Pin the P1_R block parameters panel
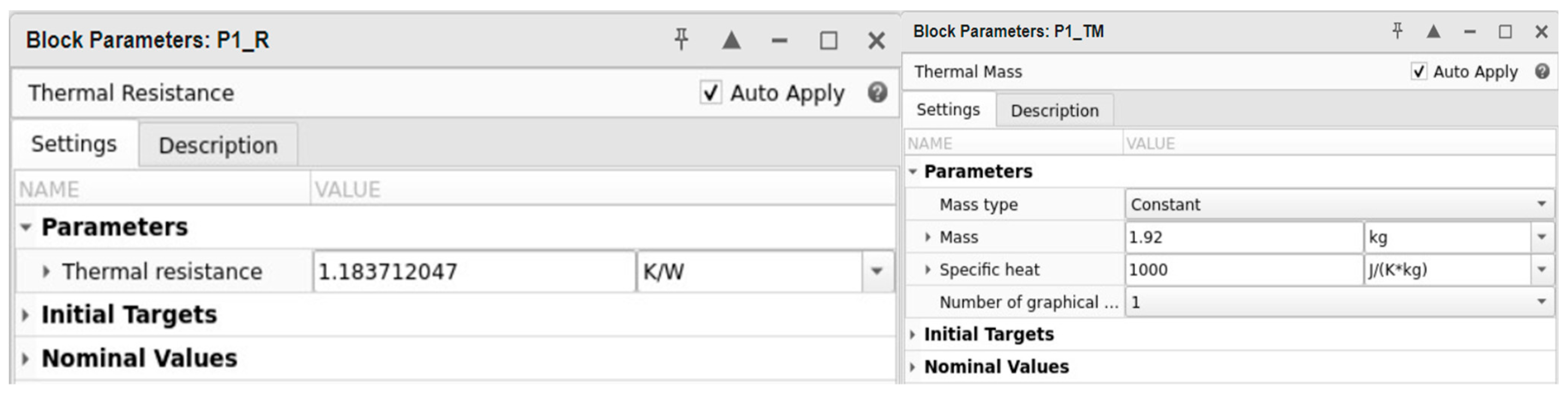 pos(681,40)
